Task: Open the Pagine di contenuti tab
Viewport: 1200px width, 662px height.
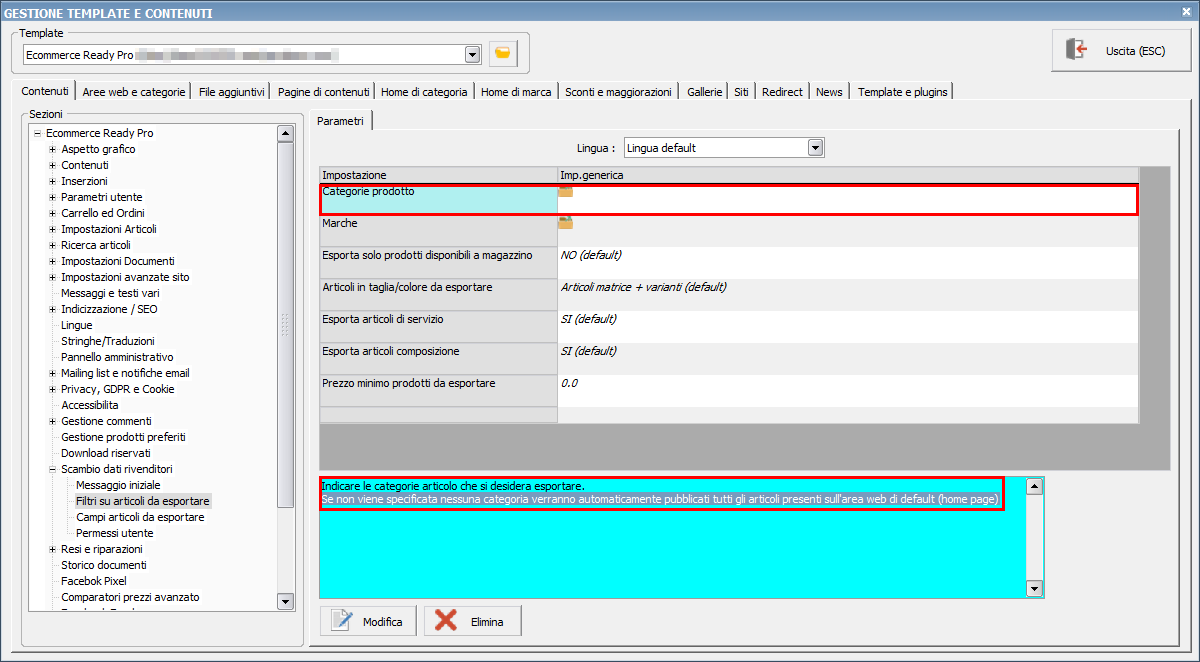Action: [324, 92]
